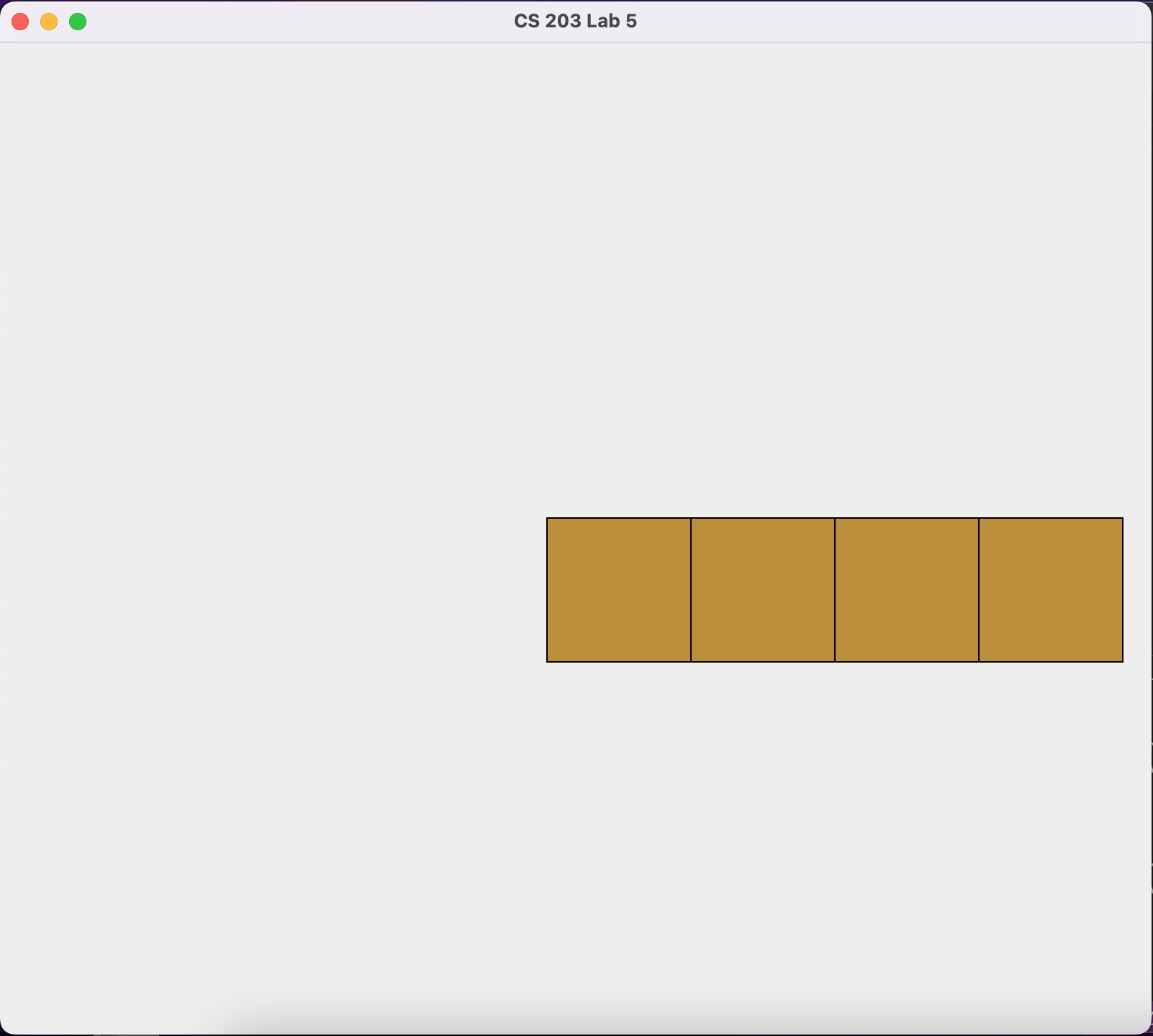This screenshot has height=1036, width=1153.
Task: Click the border between first and second squares
Action: point(690,590)
